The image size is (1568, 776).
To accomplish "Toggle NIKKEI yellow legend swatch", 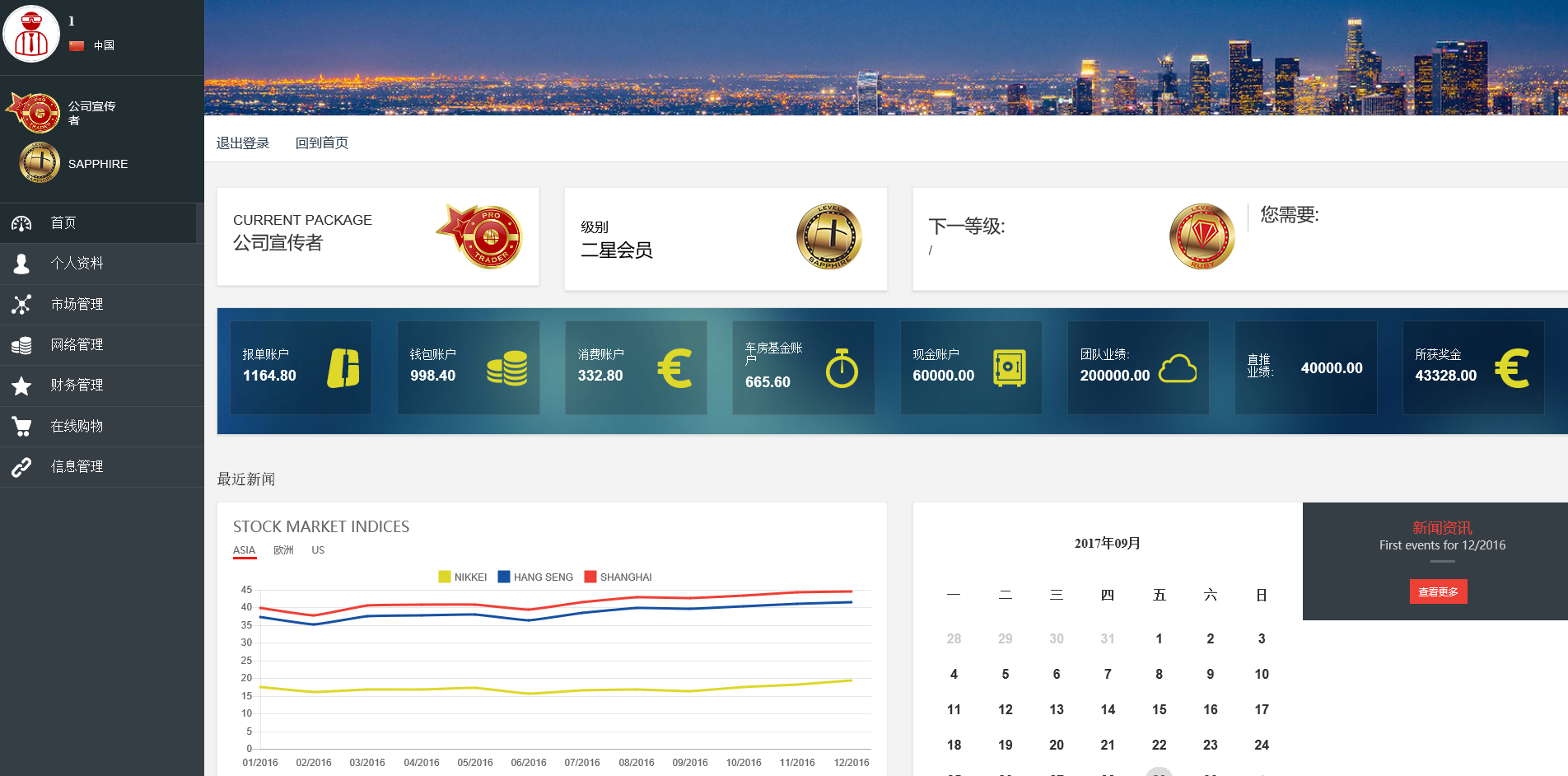I will pyautogui.click(x=445, y=577).
